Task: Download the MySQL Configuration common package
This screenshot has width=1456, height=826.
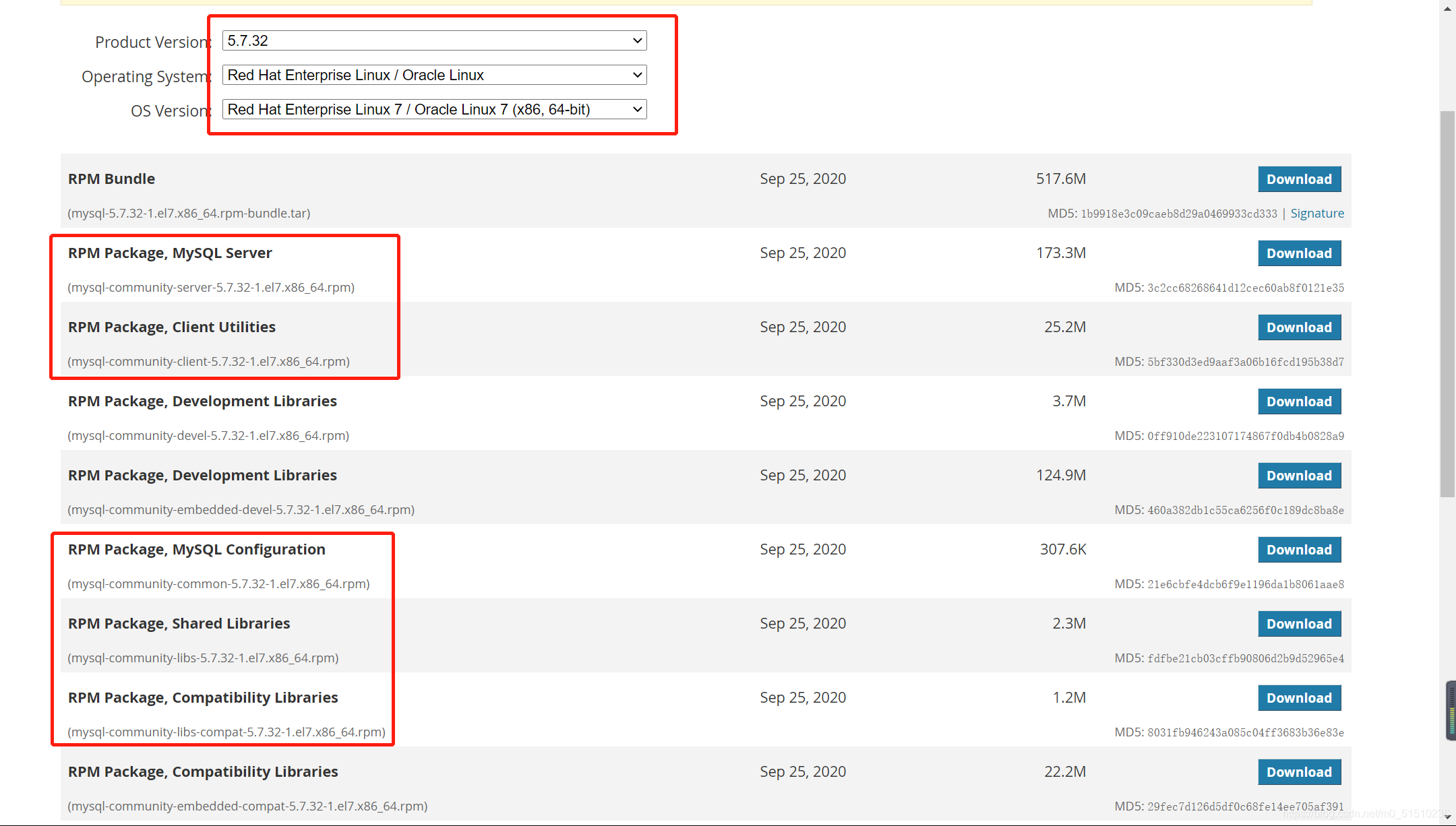Action: click(x=1299, y=550)
